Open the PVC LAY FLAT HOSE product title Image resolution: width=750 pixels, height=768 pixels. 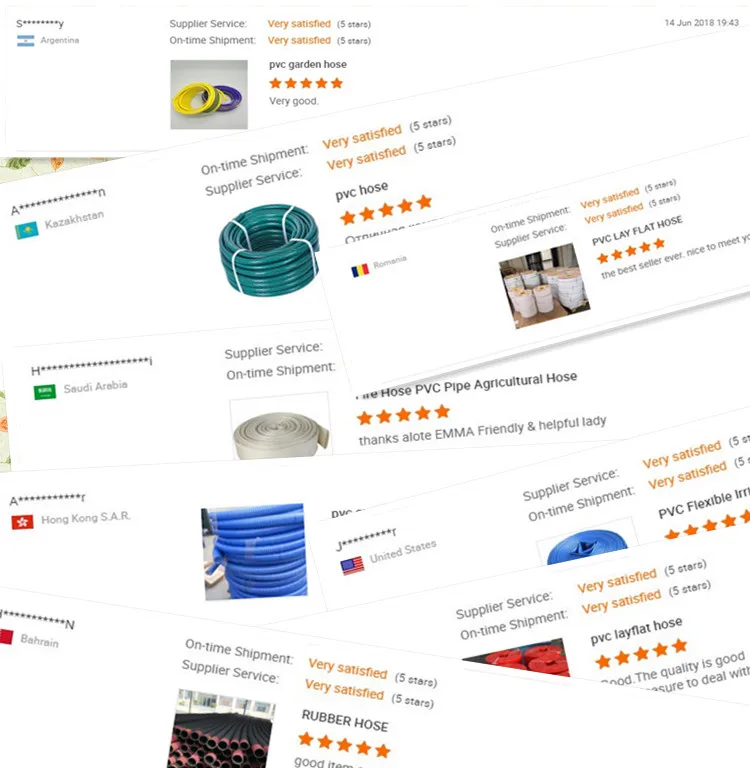pos(637,230)
